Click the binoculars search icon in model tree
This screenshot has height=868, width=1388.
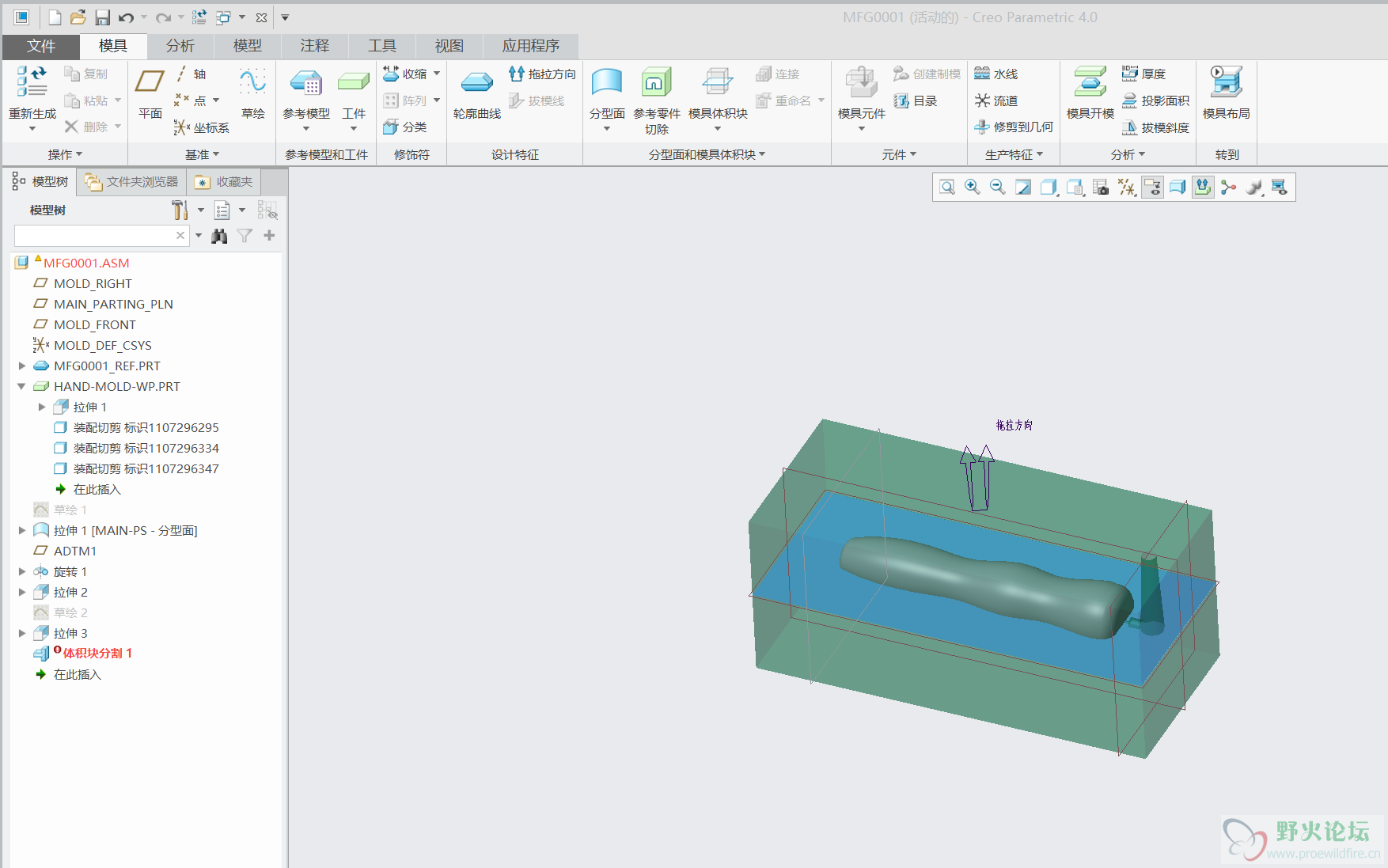[220, 236]
